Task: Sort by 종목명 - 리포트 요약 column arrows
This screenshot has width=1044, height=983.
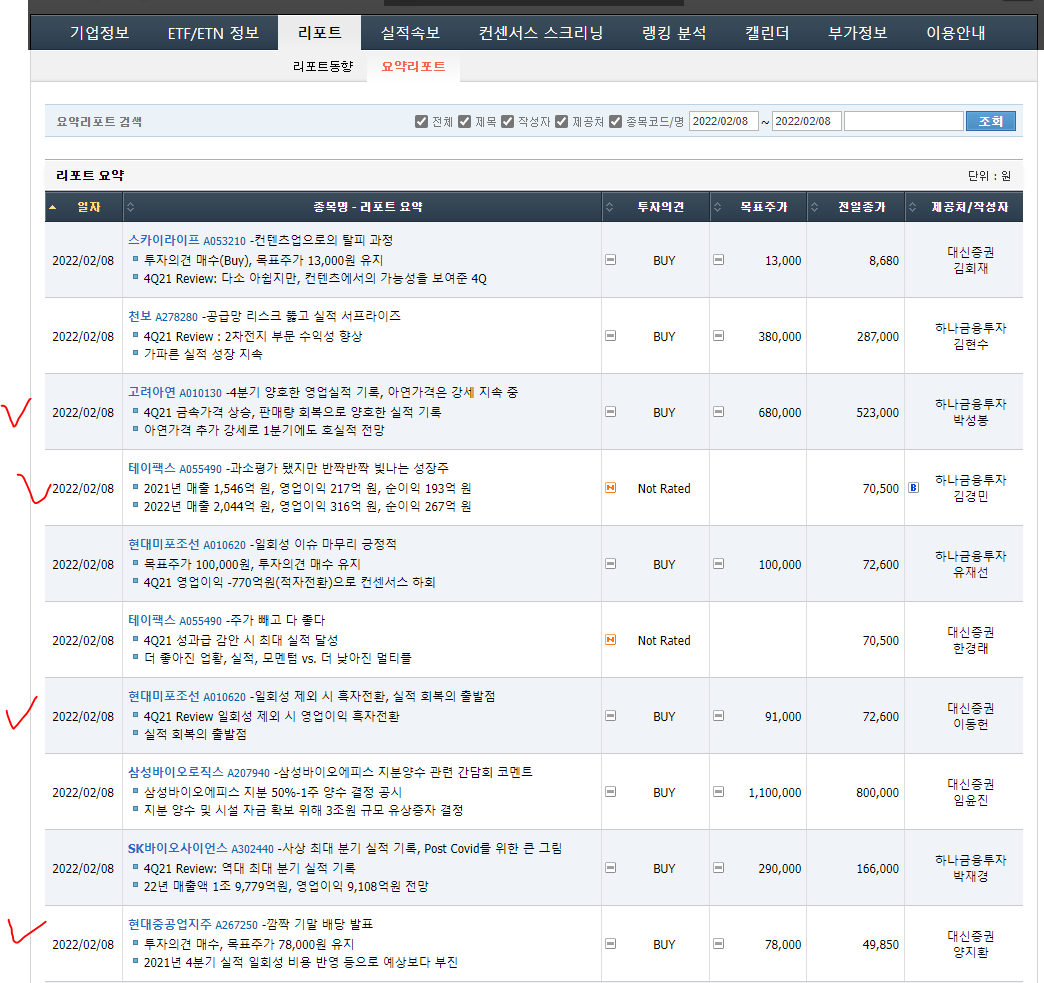Action: 130,207
